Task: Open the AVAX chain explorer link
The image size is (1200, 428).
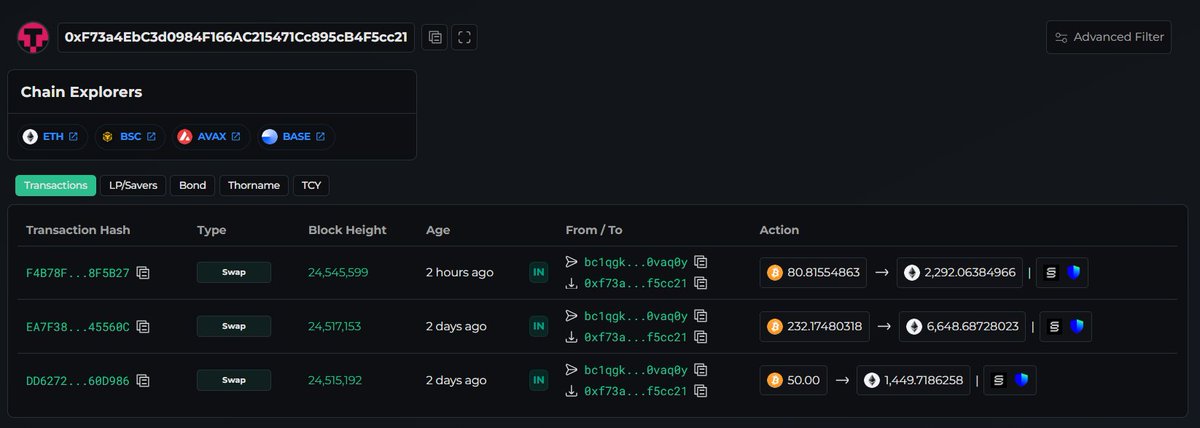Action: pyautogui.click(x=210, y=136)
